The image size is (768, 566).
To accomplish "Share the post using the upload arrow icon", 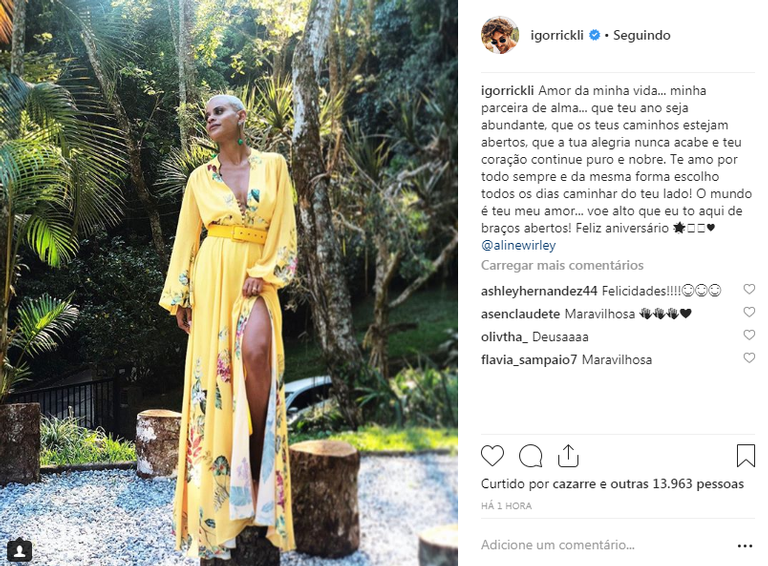I will [568, 455].
